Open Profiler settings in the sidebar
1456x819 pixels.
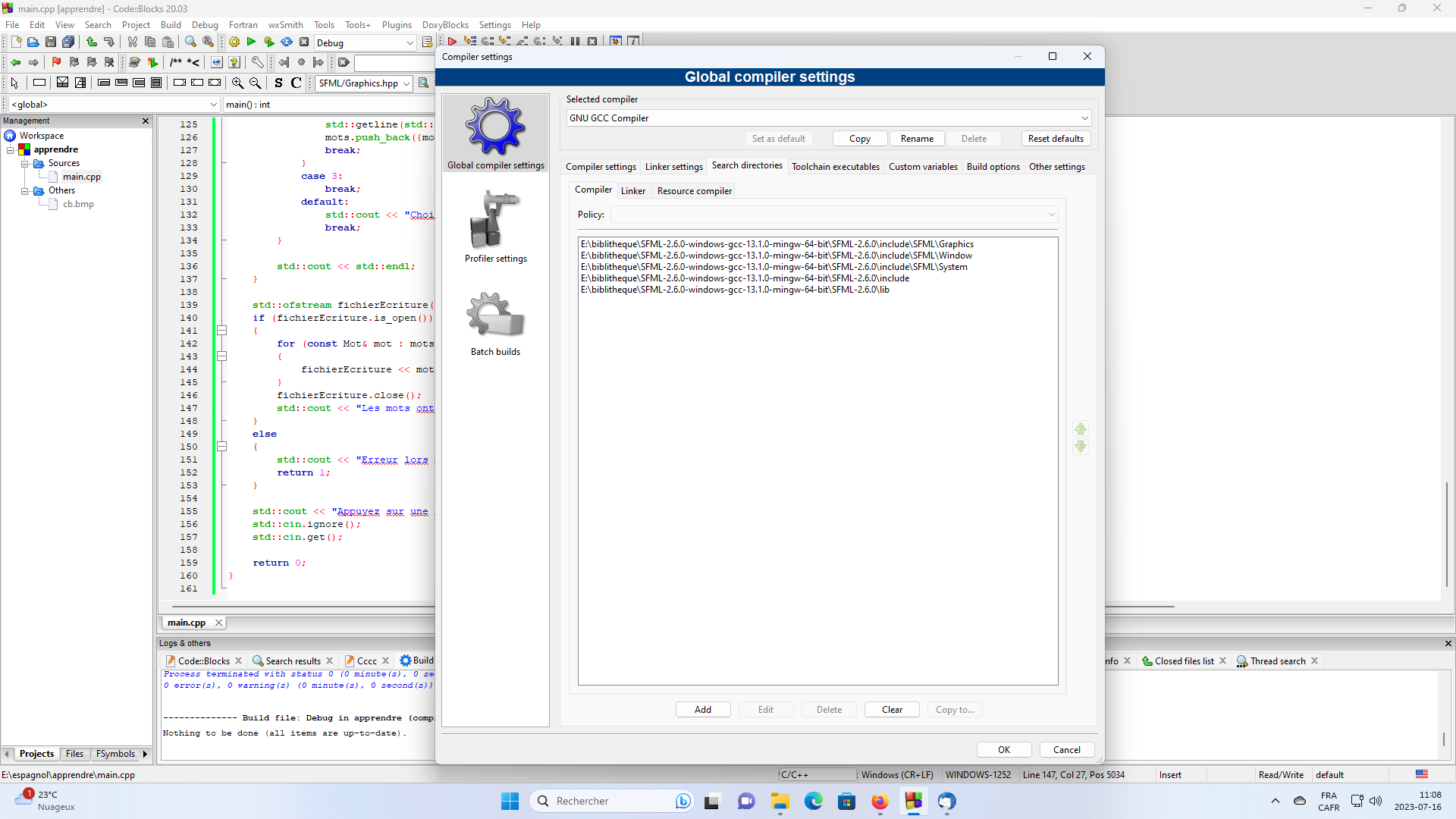point(496,226)
